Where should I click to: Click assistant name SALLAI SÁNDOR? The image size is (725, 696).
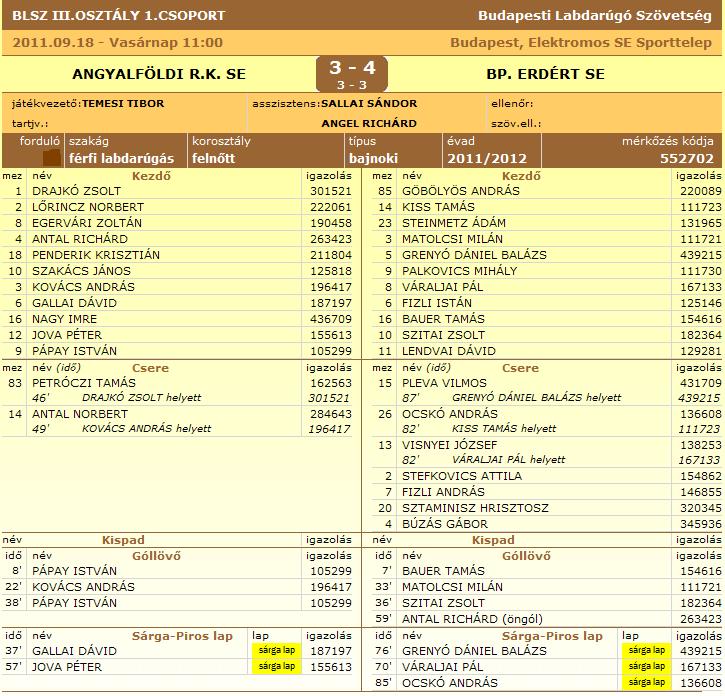coord(369,104)
